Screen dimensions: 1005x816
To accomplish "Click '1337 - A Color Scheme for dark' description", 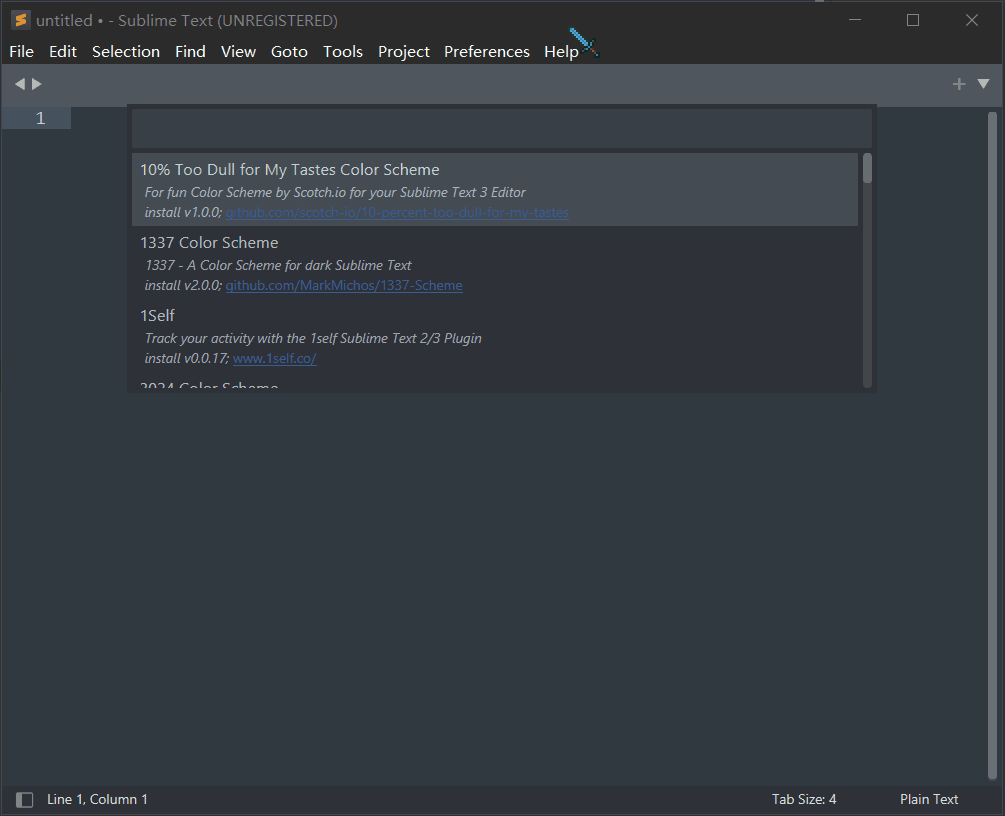I will (278, 265).
